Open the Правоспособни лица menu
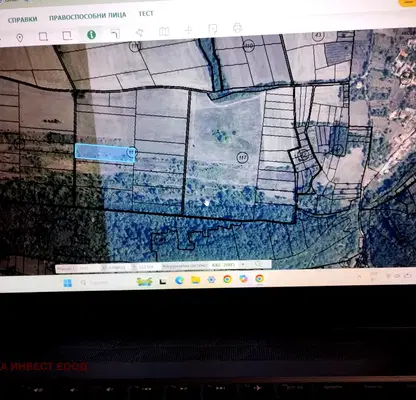Viewport: 416px width, 400px height. pyautogui.click(x=88, y=16)
